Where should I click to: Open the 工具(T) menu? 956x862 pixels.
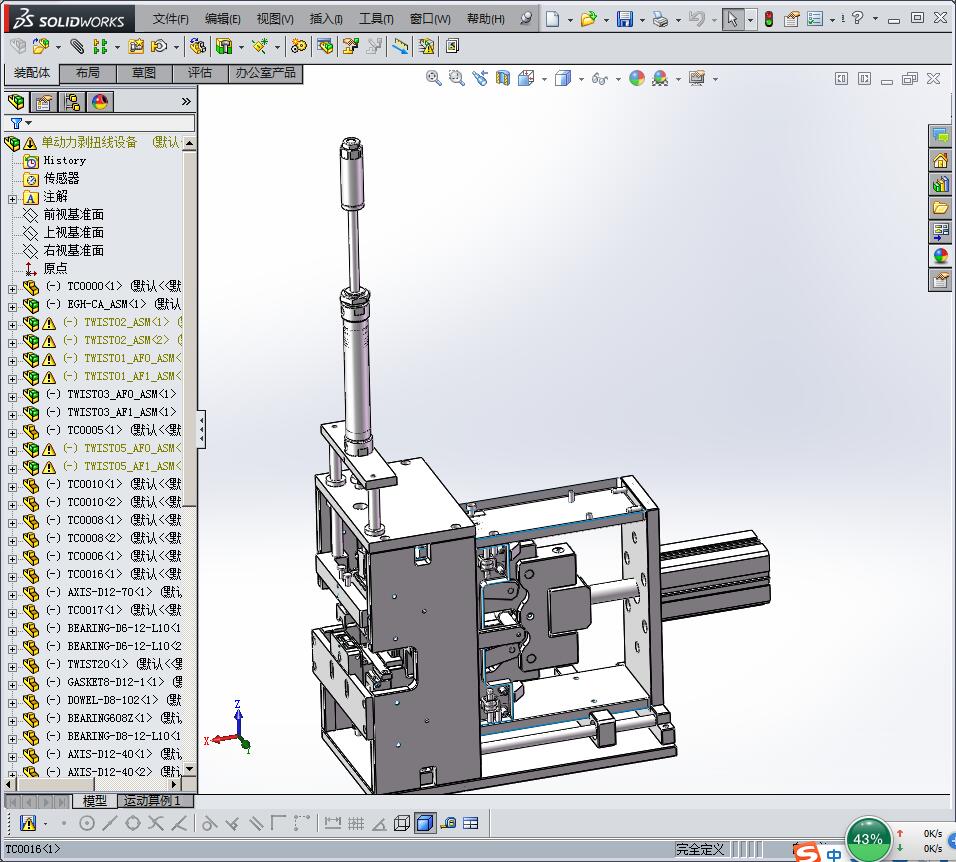tap(376, 19)
